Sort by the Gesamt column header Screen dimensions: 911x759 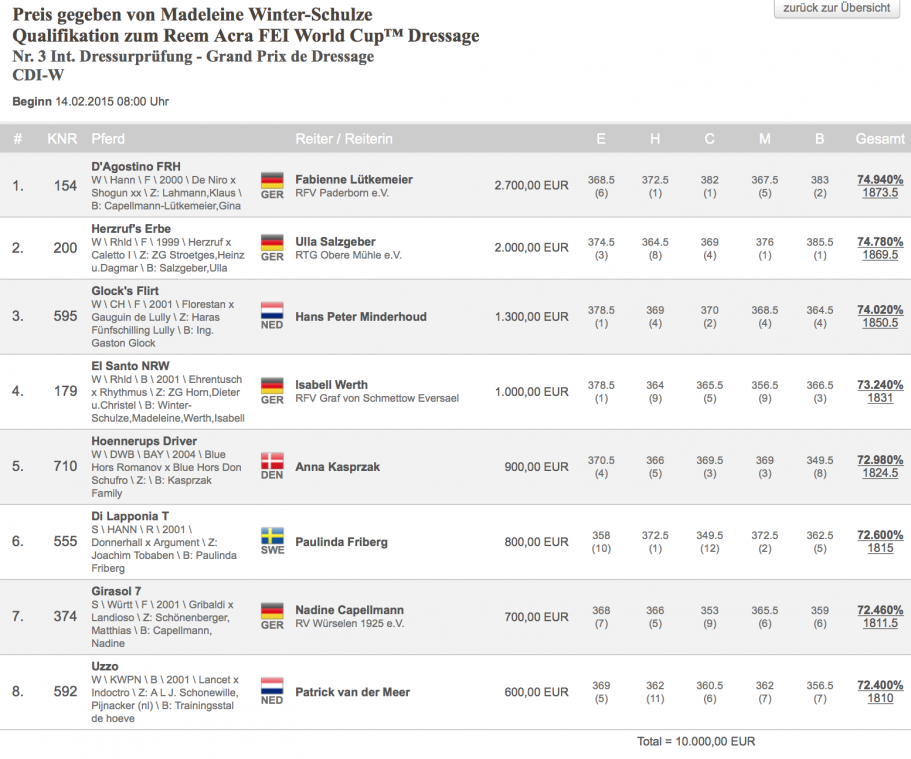(880, 139)
